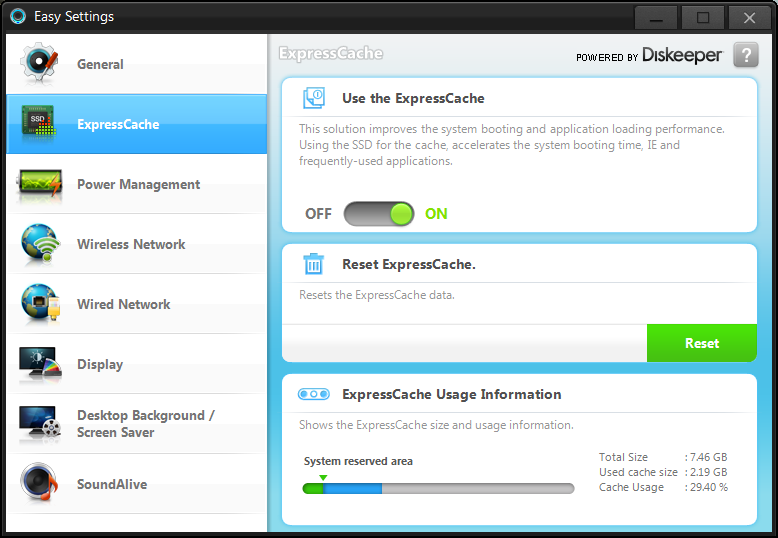Click the Easy Settings title bar icon
Viewport: 778px width, 538px height.
(x=17, y=16)
